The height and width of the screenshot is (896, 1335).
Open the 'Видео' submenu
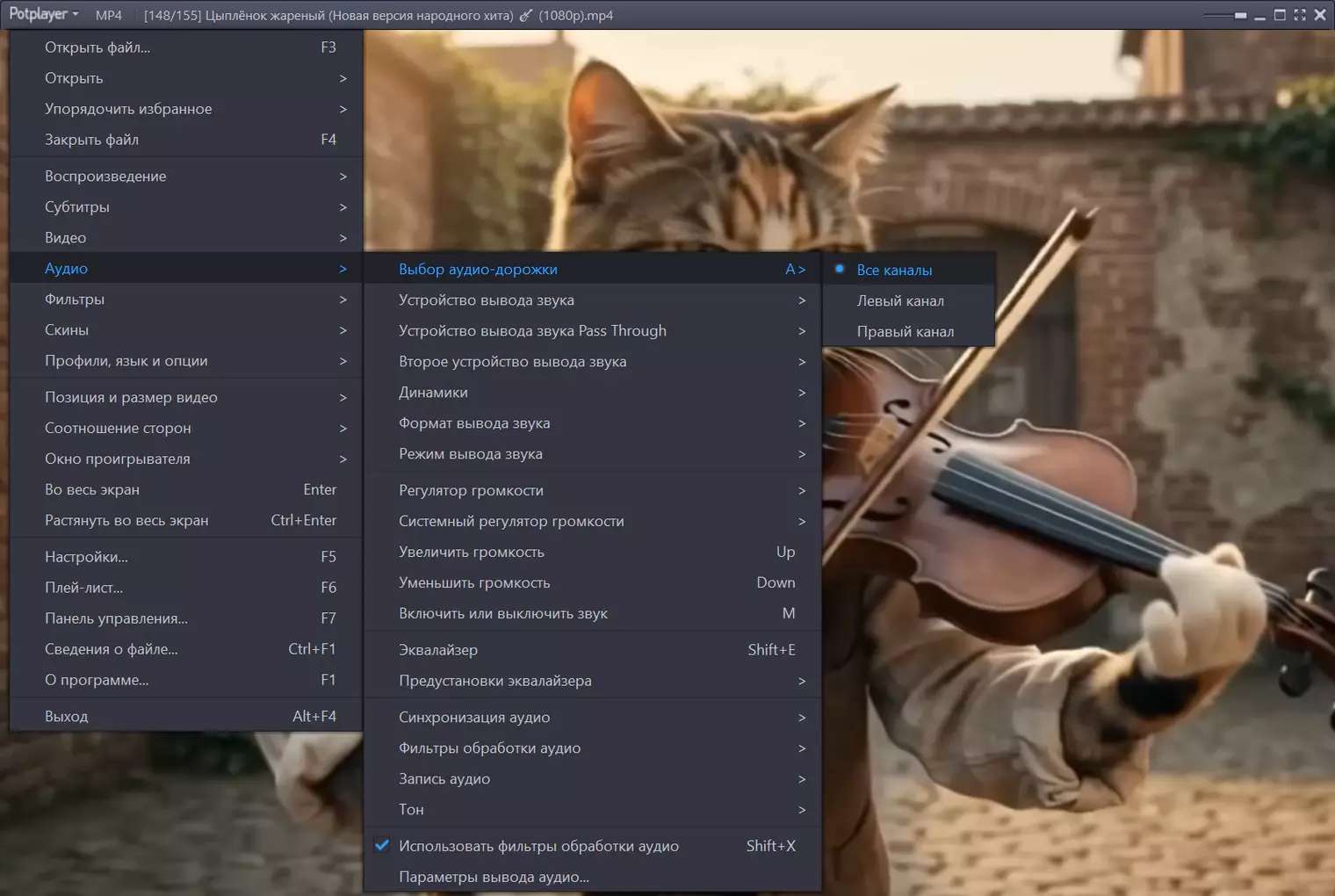(x=186, y=238)
